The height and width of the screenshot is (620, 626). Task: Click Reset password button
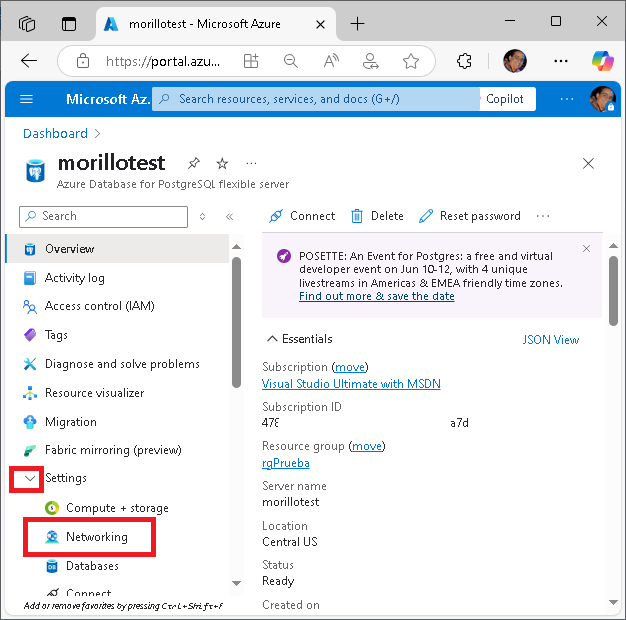click(470, 216)
